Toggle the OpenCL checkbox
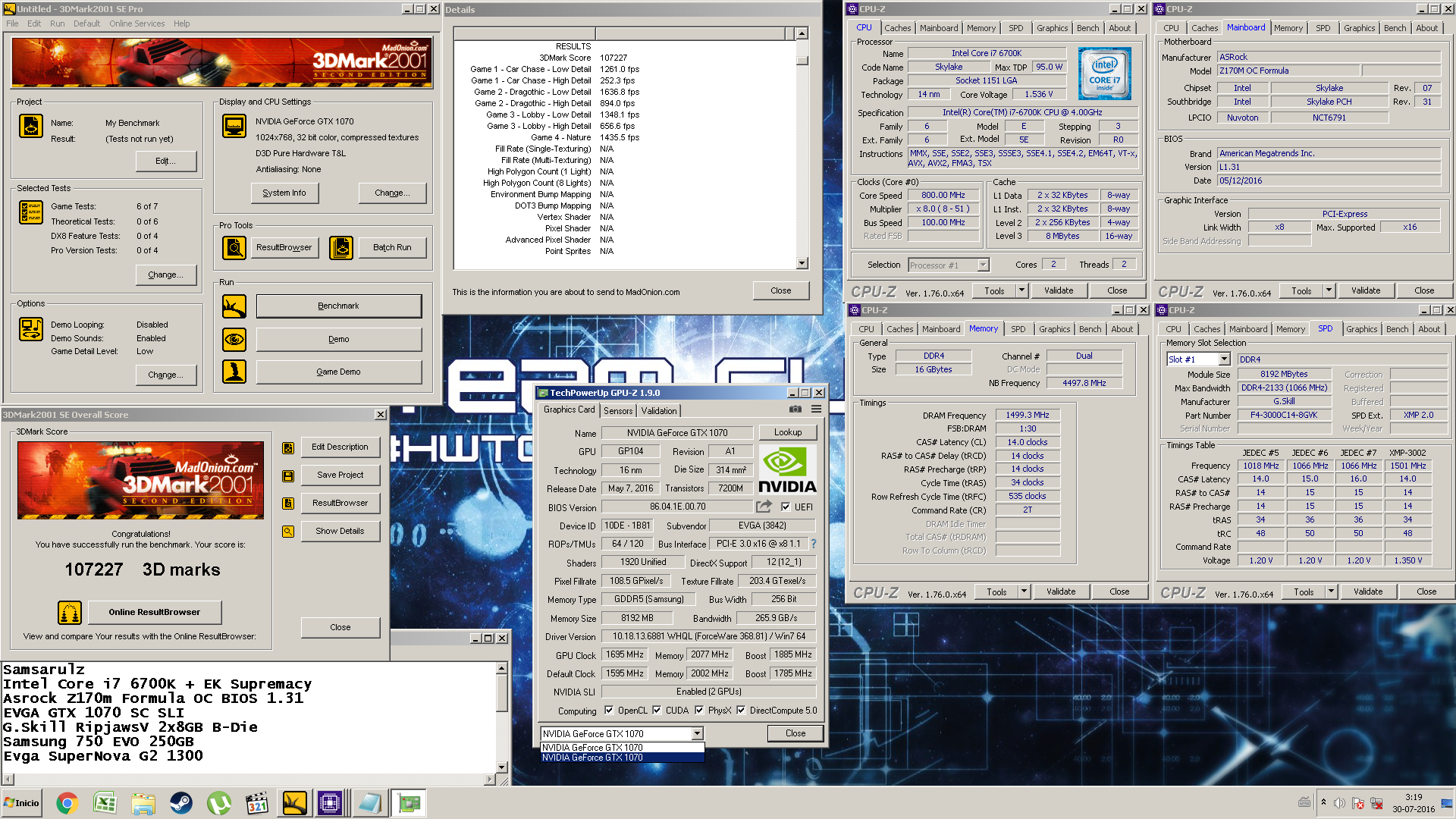The width and height of the screenshot is (1456, 819). [x=609, y=711]
